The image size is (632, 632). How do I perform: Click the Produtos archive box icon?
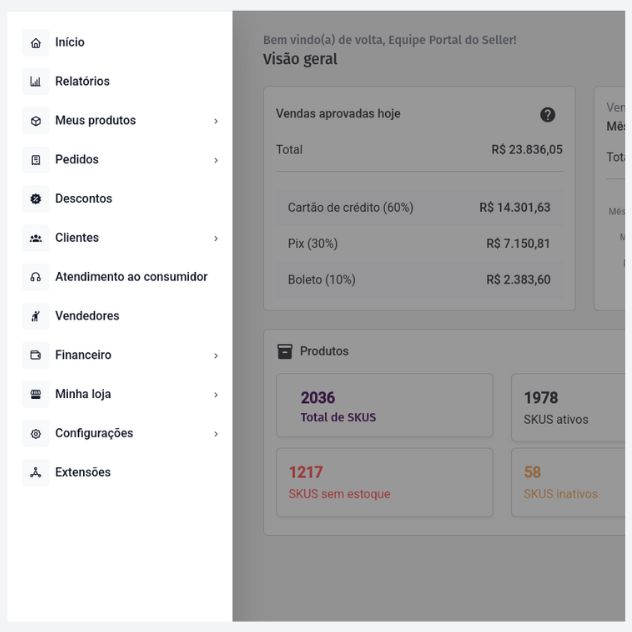click(x=285, y=351)
